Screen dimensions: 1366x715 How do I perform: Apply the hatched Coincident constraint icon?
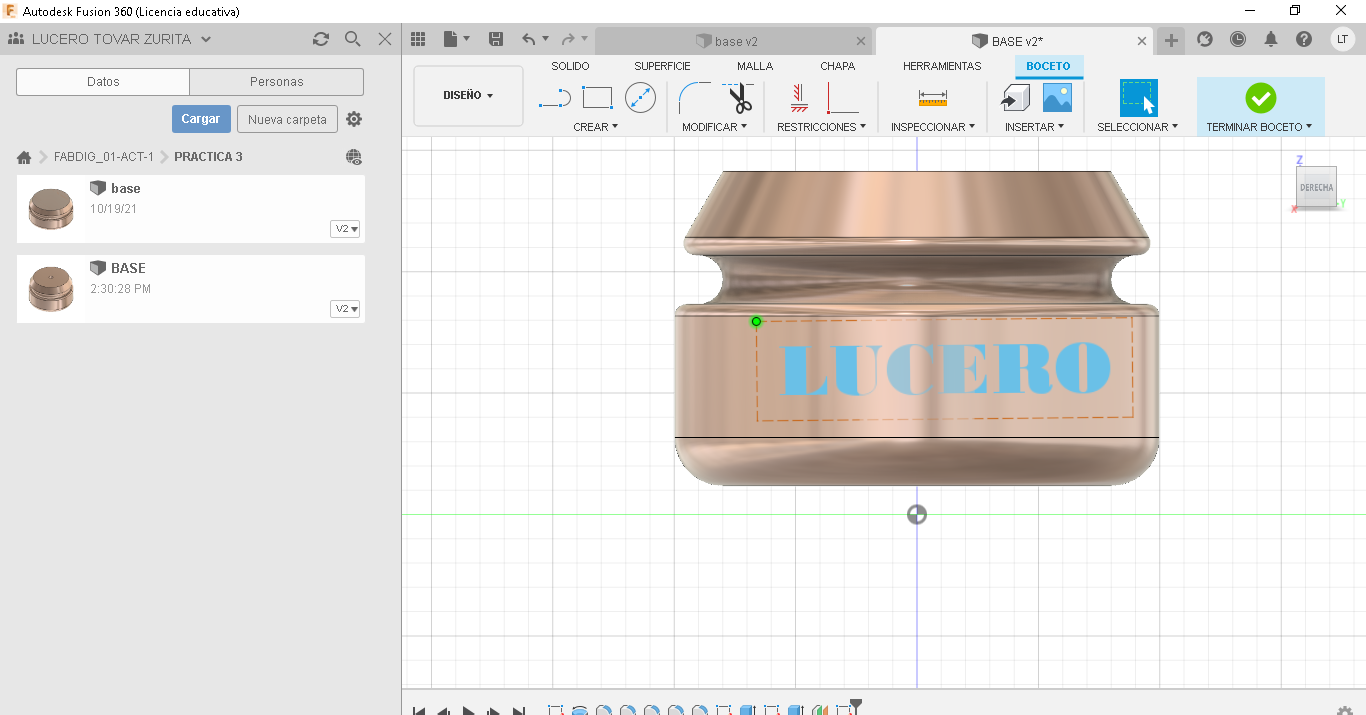tap(798, 98)
